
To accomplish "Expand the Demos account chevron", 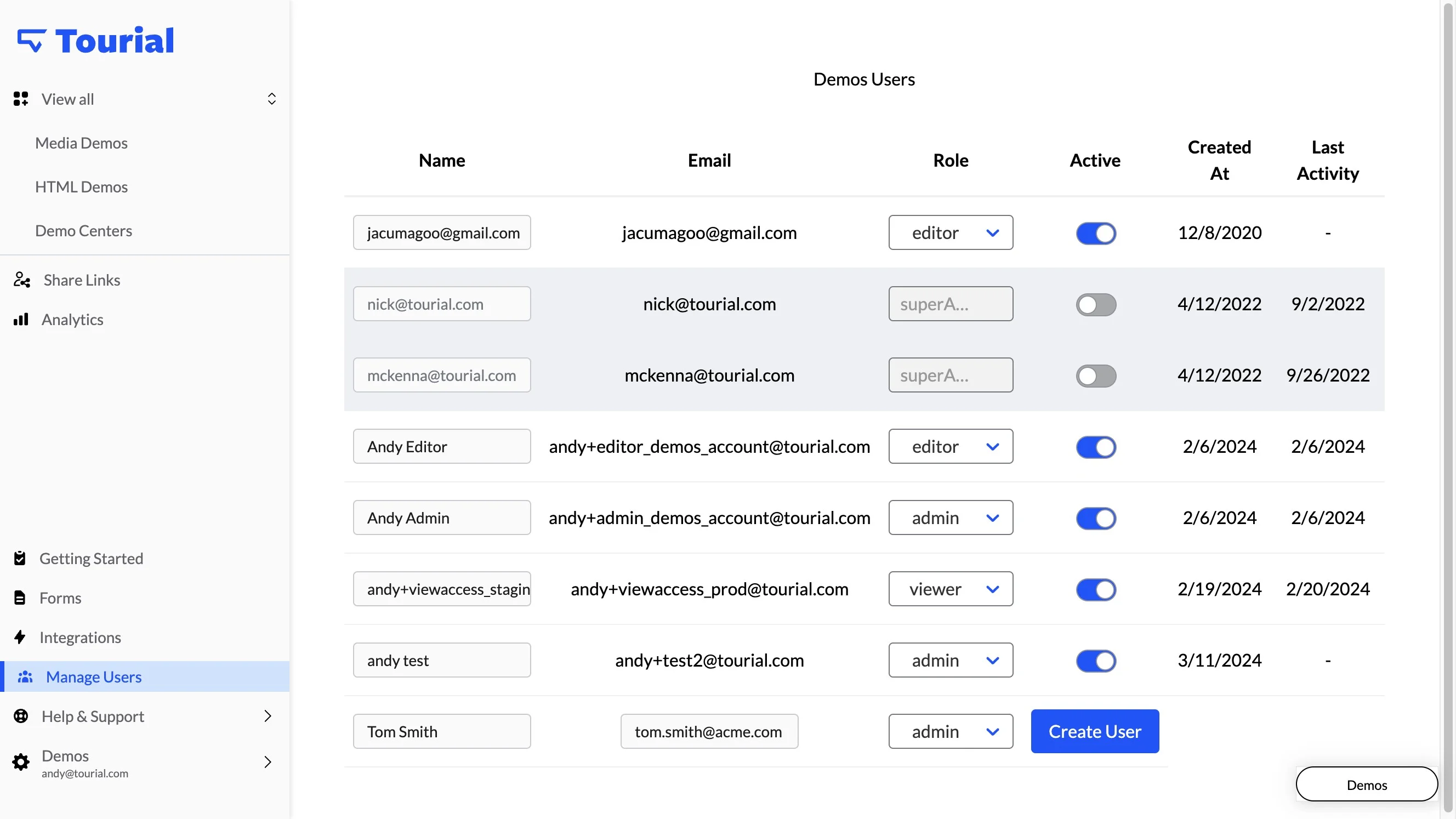I will (x=268, y=762).
